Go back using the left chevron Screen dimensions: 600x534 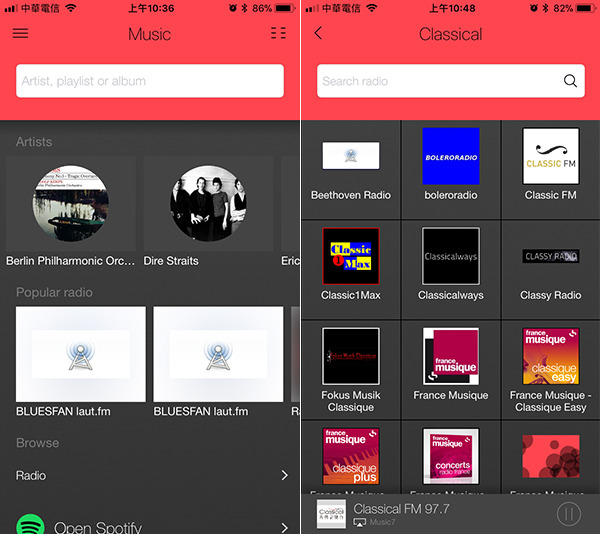click(319, 34)
